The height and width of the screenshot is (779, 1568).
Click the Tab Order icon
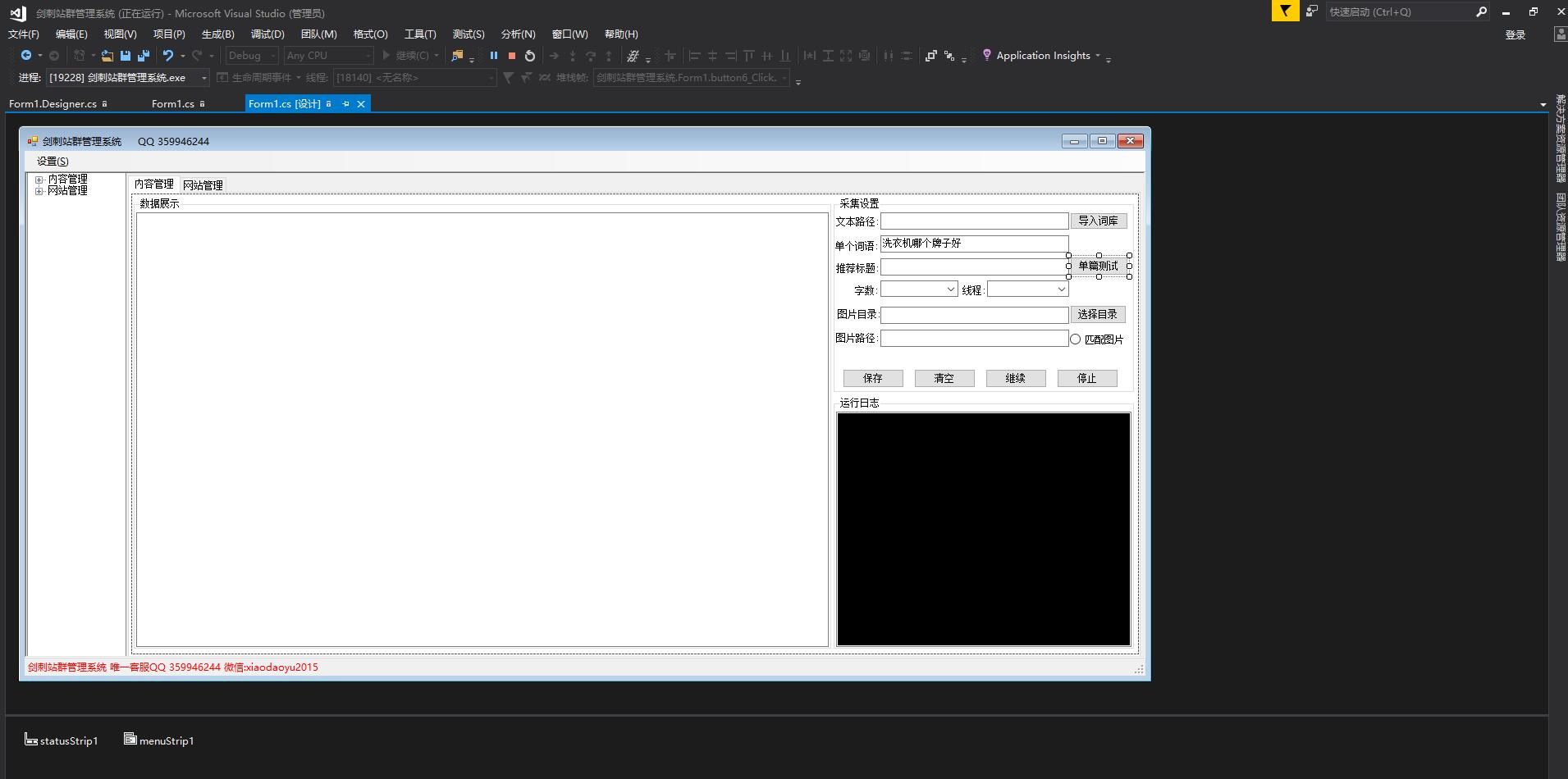[x=949, y=56]
